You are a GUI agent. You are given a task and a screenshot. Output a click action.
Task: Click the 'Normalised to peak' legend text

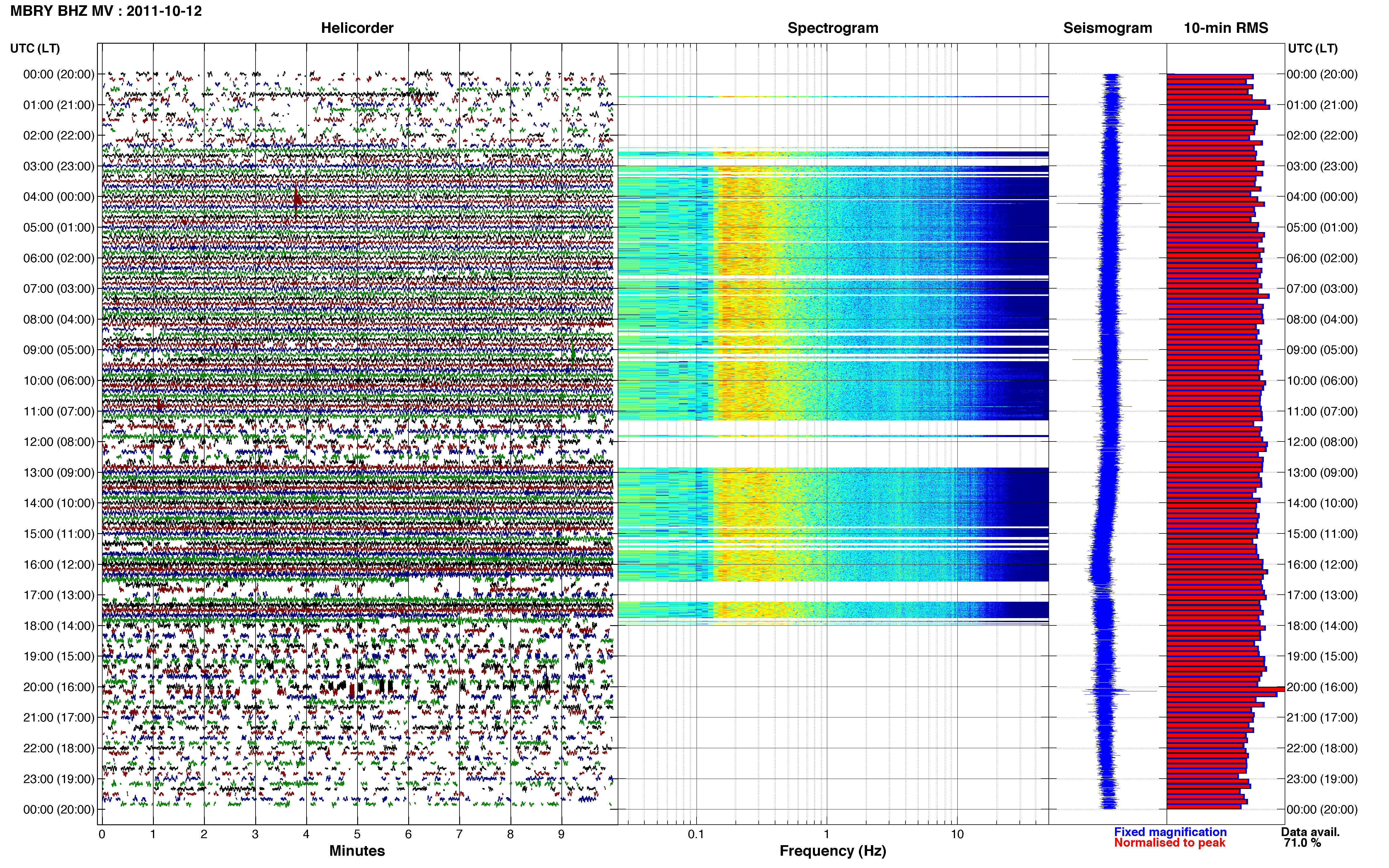coord(1170,843)
